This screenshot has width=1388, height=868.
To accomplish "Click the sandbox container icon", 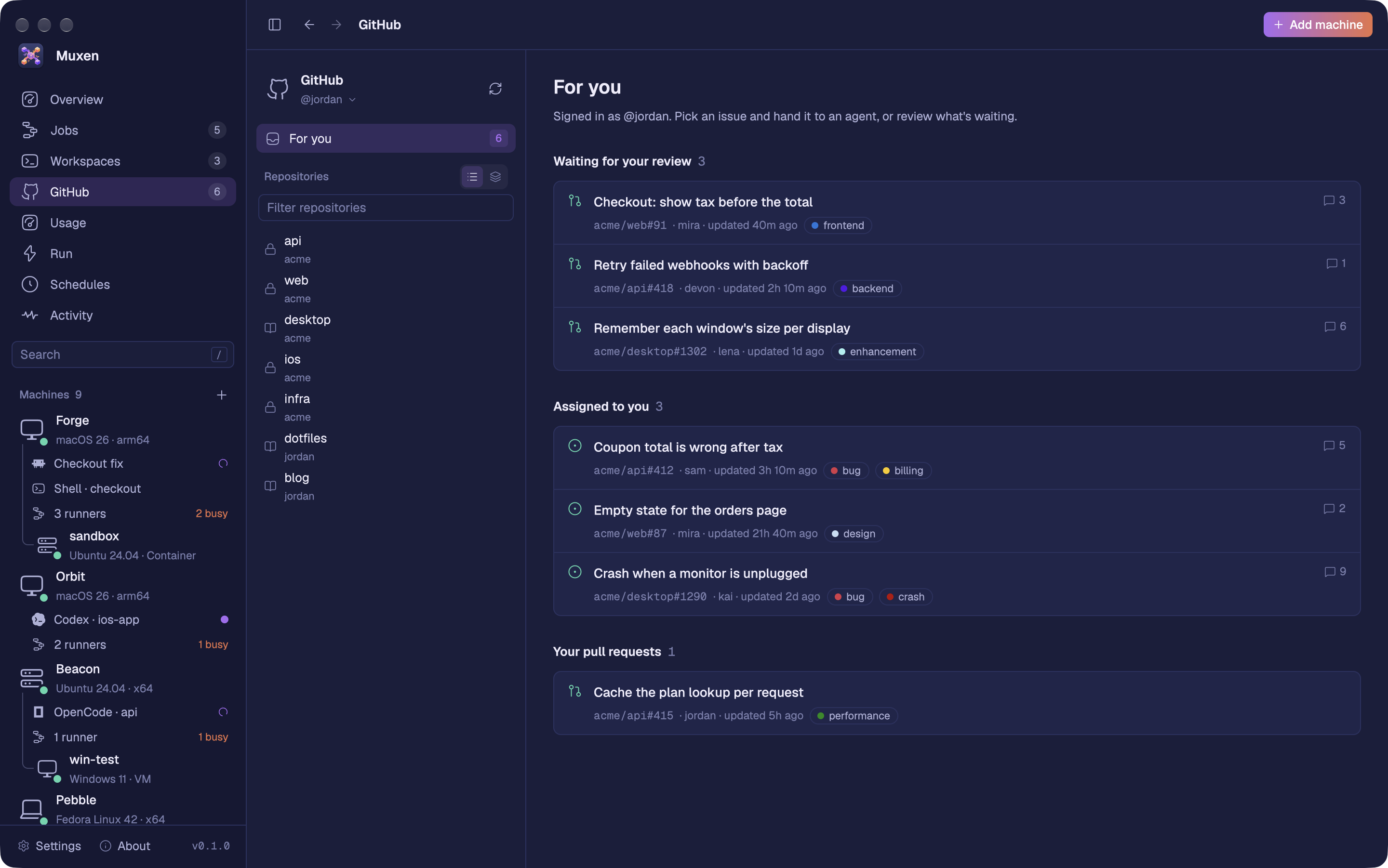I will pos(47,544).
